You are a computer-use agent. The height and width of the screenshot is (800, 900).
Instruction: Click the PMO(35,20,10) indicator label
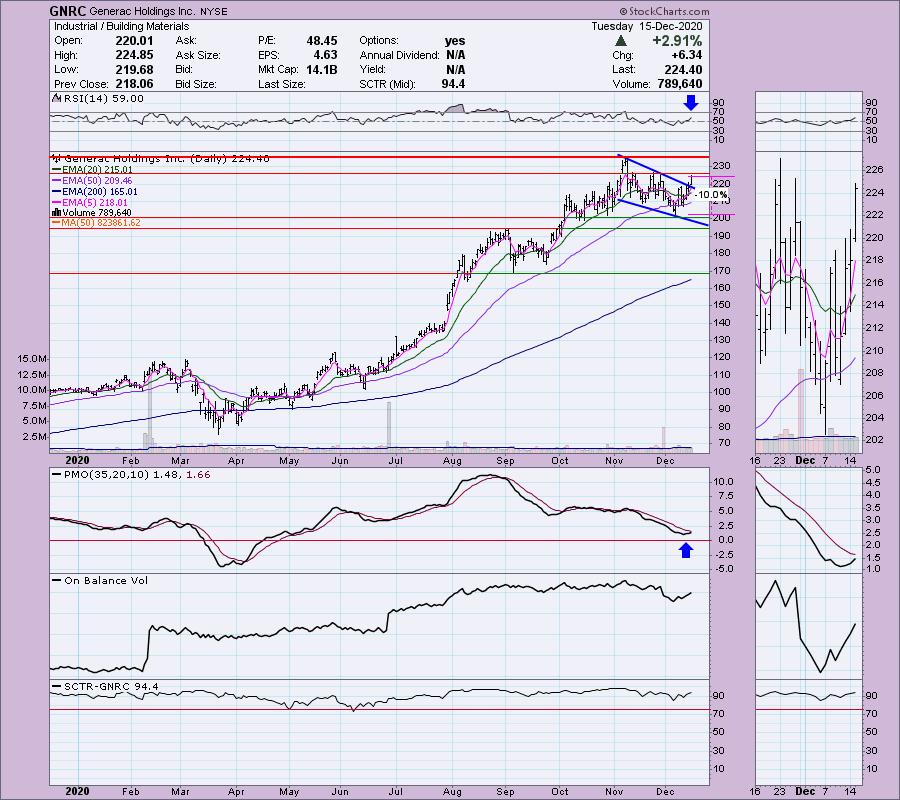click(x=107, y=475)
